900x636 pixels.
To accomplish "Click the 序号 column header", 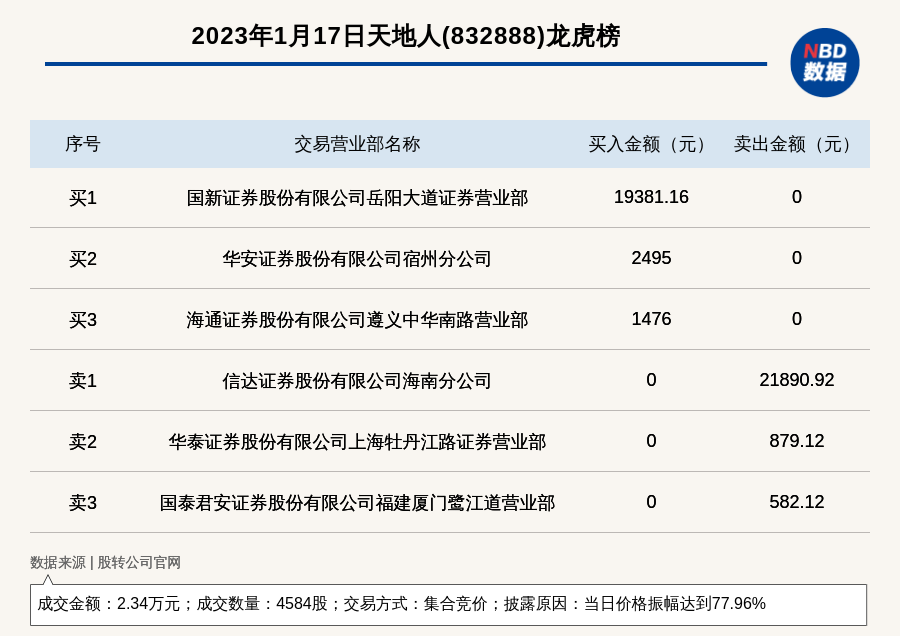I will click(83, 144).
